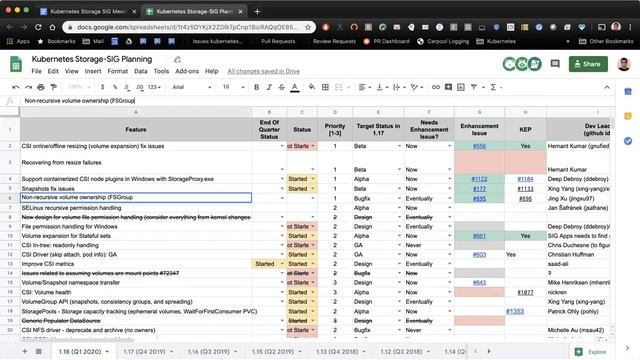Open a new Chrome tab
This screenshot has width=640, height=360.
click(x=257, y=11)
